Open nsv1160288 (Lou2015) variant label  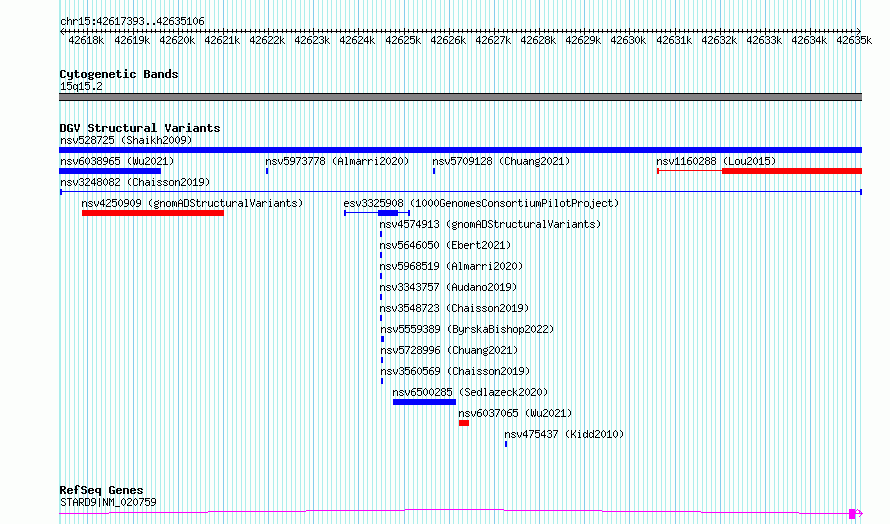click(x=716, y=161)
